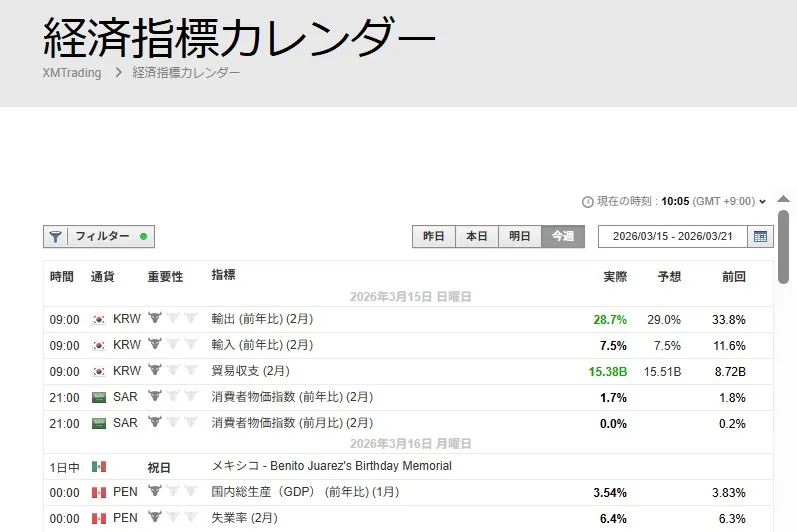Open 消費者物価指数 (前月比) (2月) indicator

pyautogui.click(x=292, y=423)
